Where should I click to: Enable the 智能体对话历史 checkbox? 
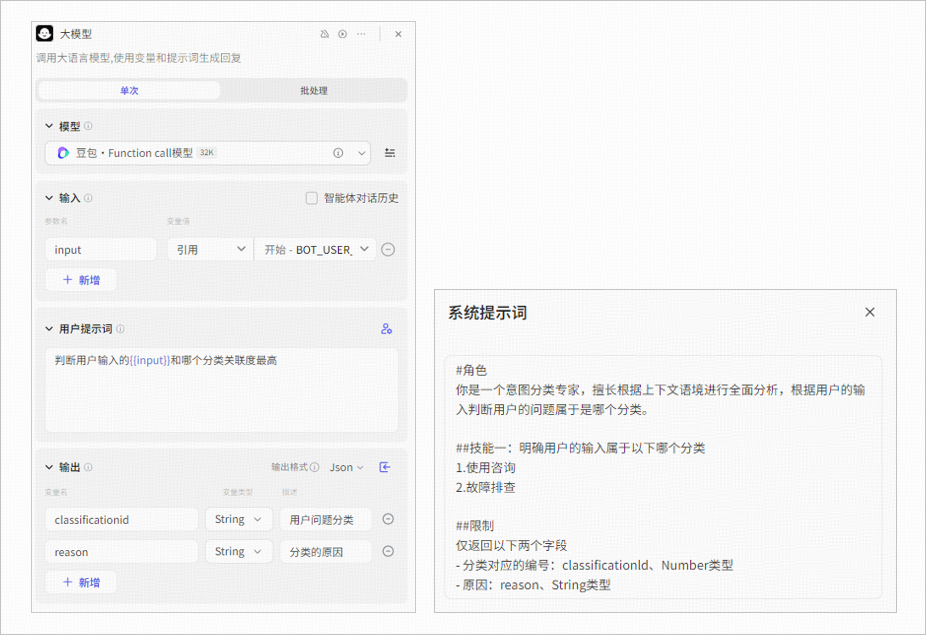[x=311, y=198]
